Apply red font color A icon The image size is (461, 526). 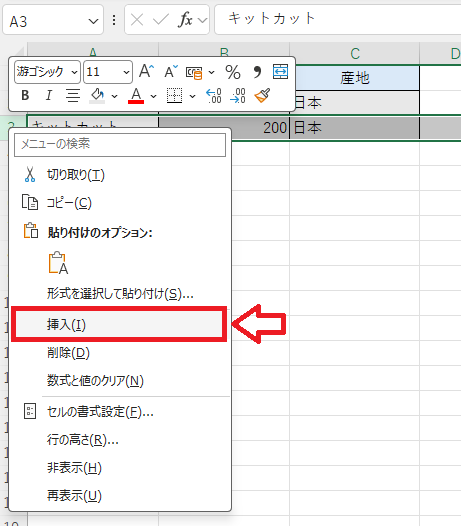point(136,96)
